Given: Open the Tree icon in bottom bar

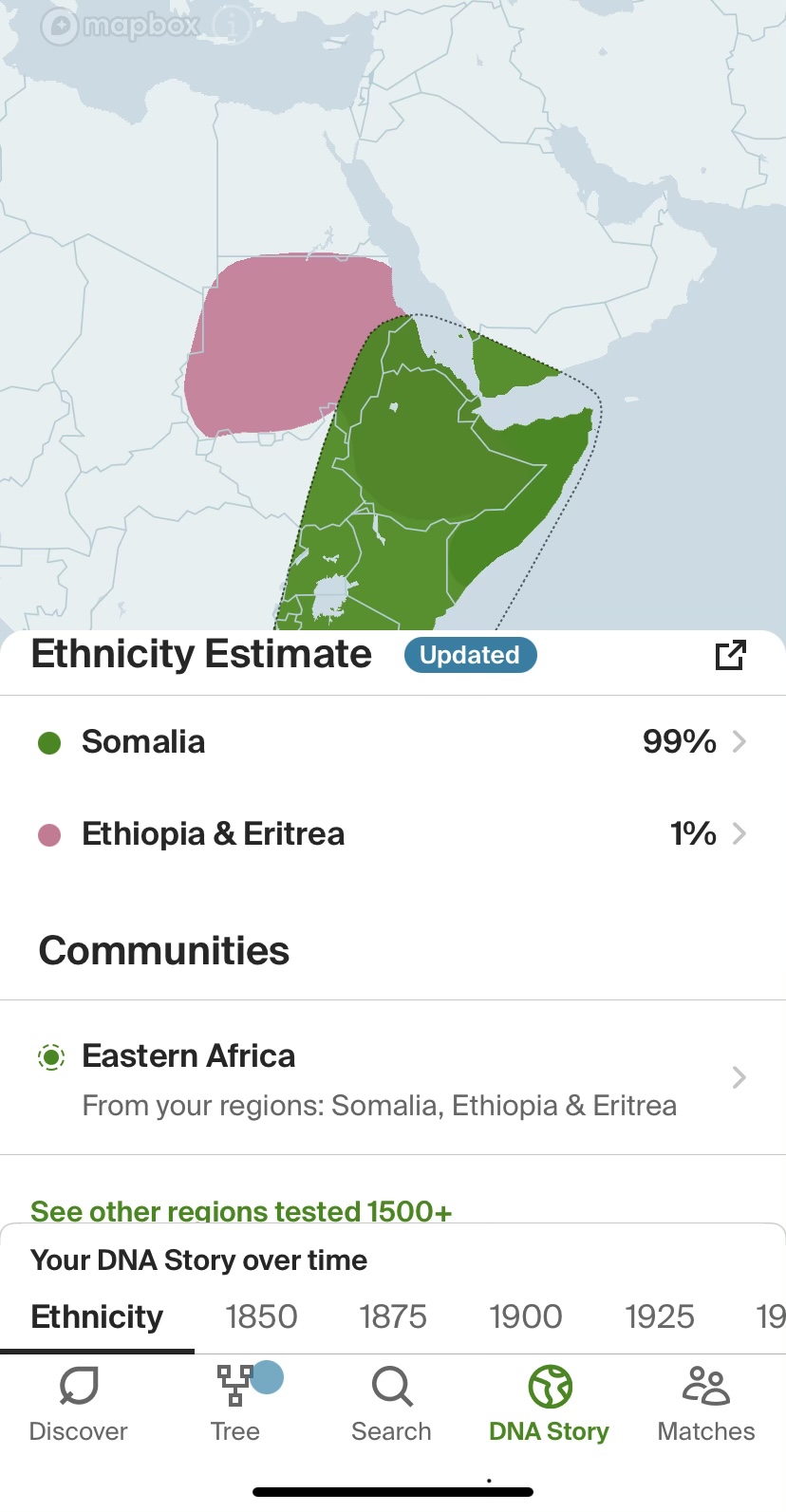Looking at the screenshot, I should click(x=234, y=1385).
